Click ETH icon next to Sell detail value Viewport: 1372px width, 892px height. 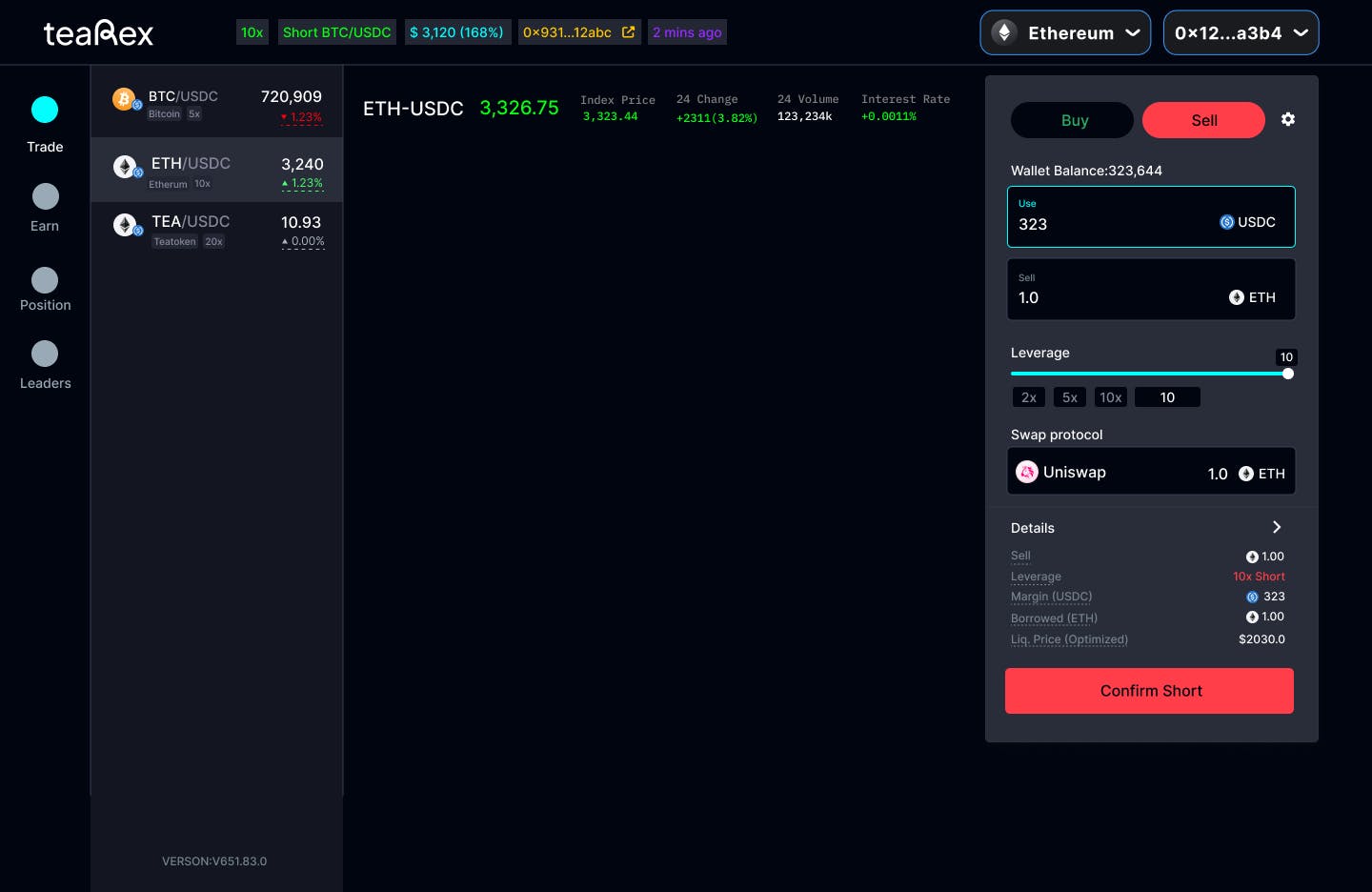point(1252,557)
